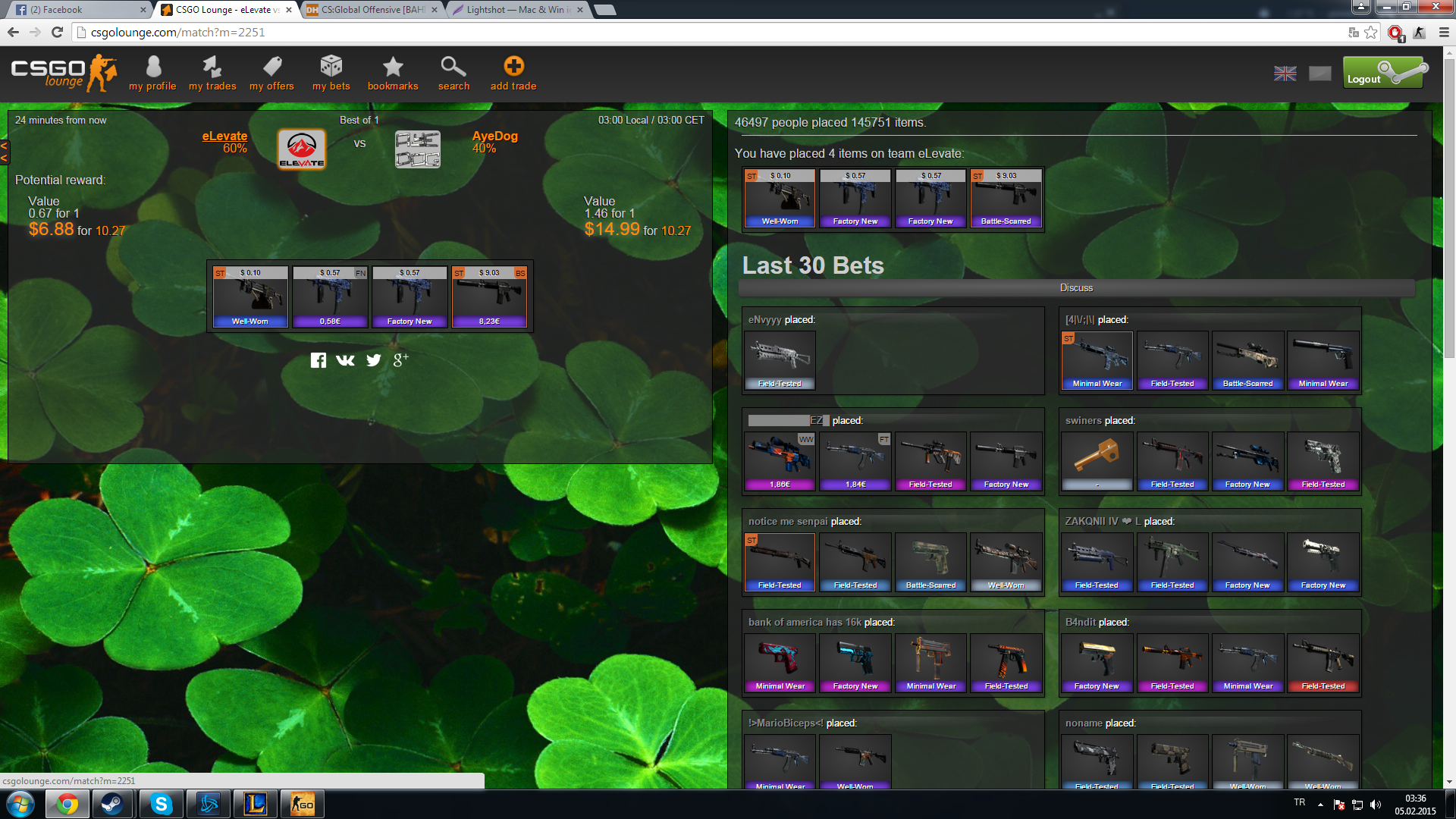Open the tray hidden icons arrow

(x=1320, y=805)
